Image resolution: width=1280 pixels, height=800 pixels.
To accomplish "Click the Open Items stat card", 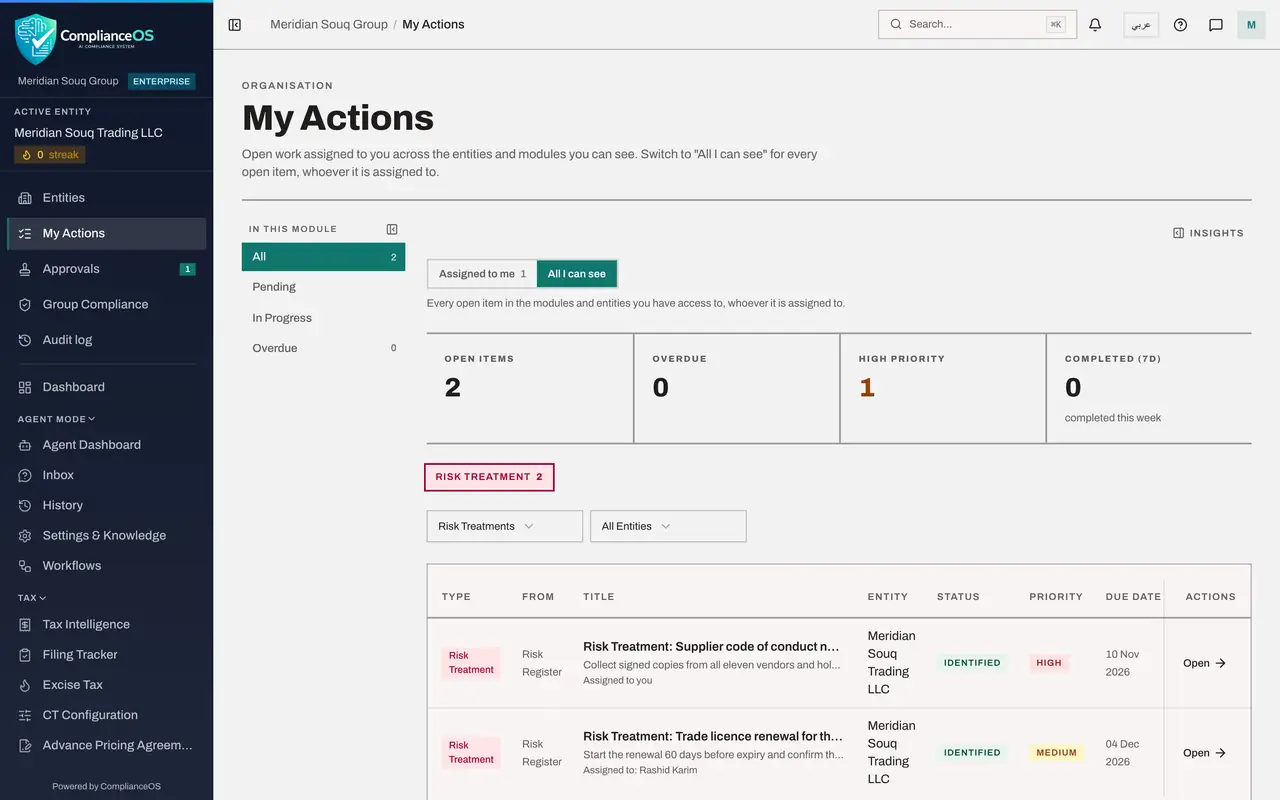I will [530, 388].
